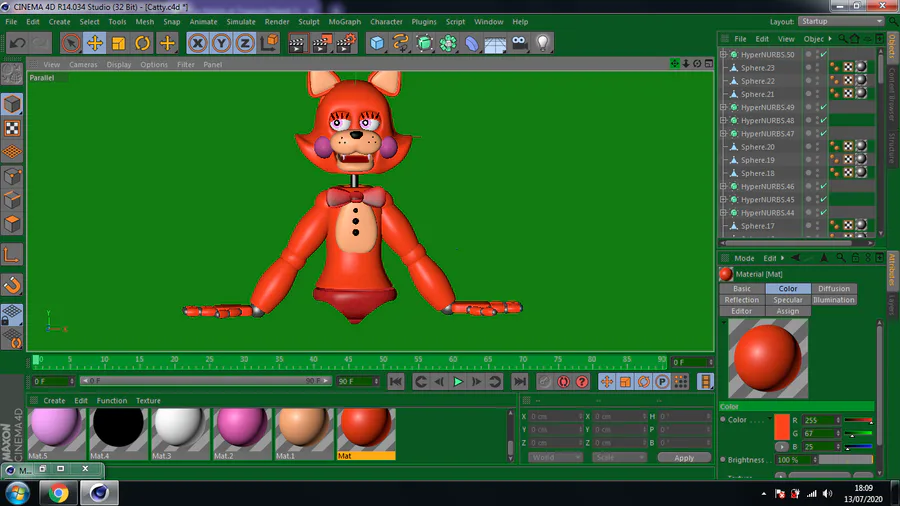The height and width of the screenshot is (506, 900).
Task: Jump to animation end
Action: [519, 382]
